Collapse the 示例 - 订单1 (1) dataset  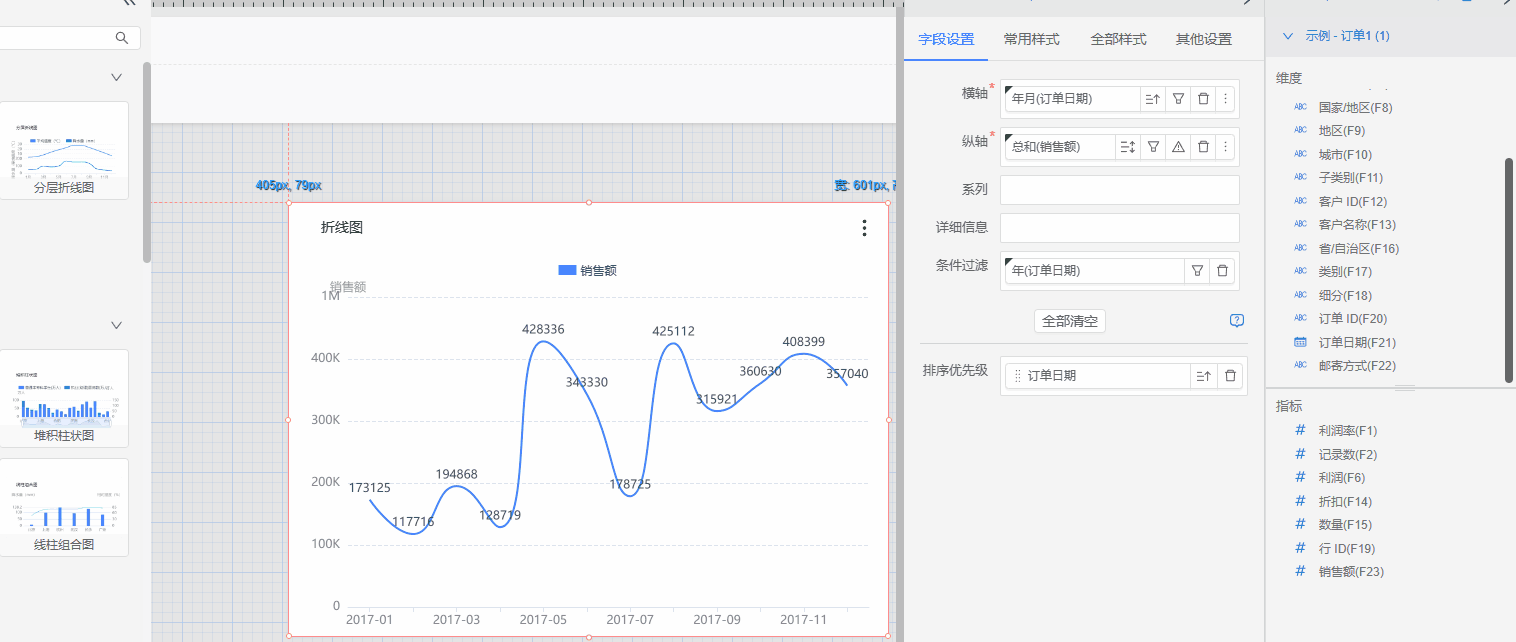coord(1287,36)
